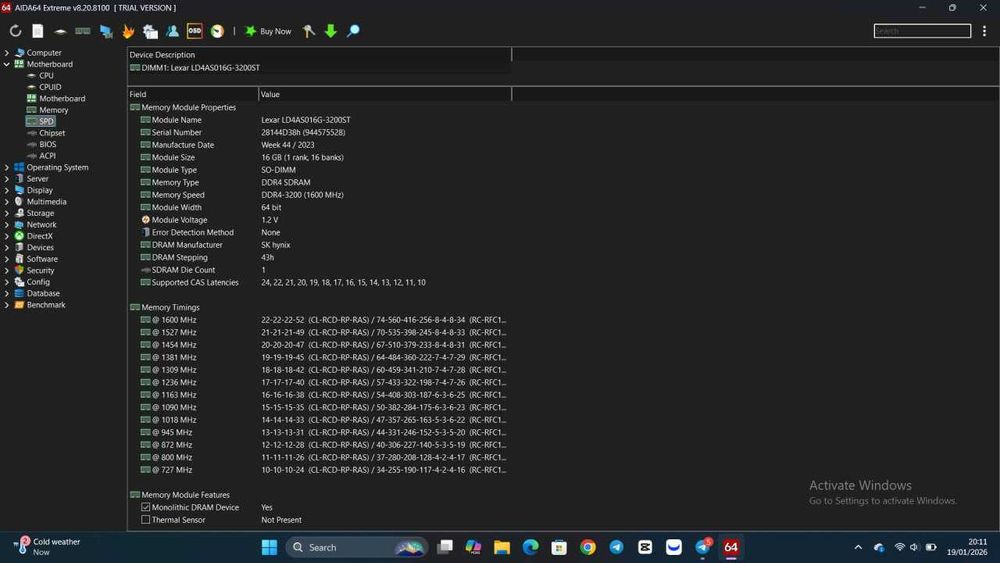
Task: Select the DirectX tree item
Action: tap(40, 236)
